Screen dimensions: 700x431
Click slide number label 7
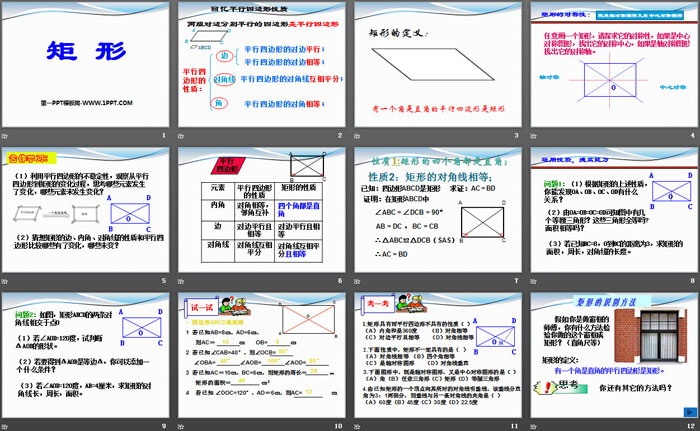point(517,280)
